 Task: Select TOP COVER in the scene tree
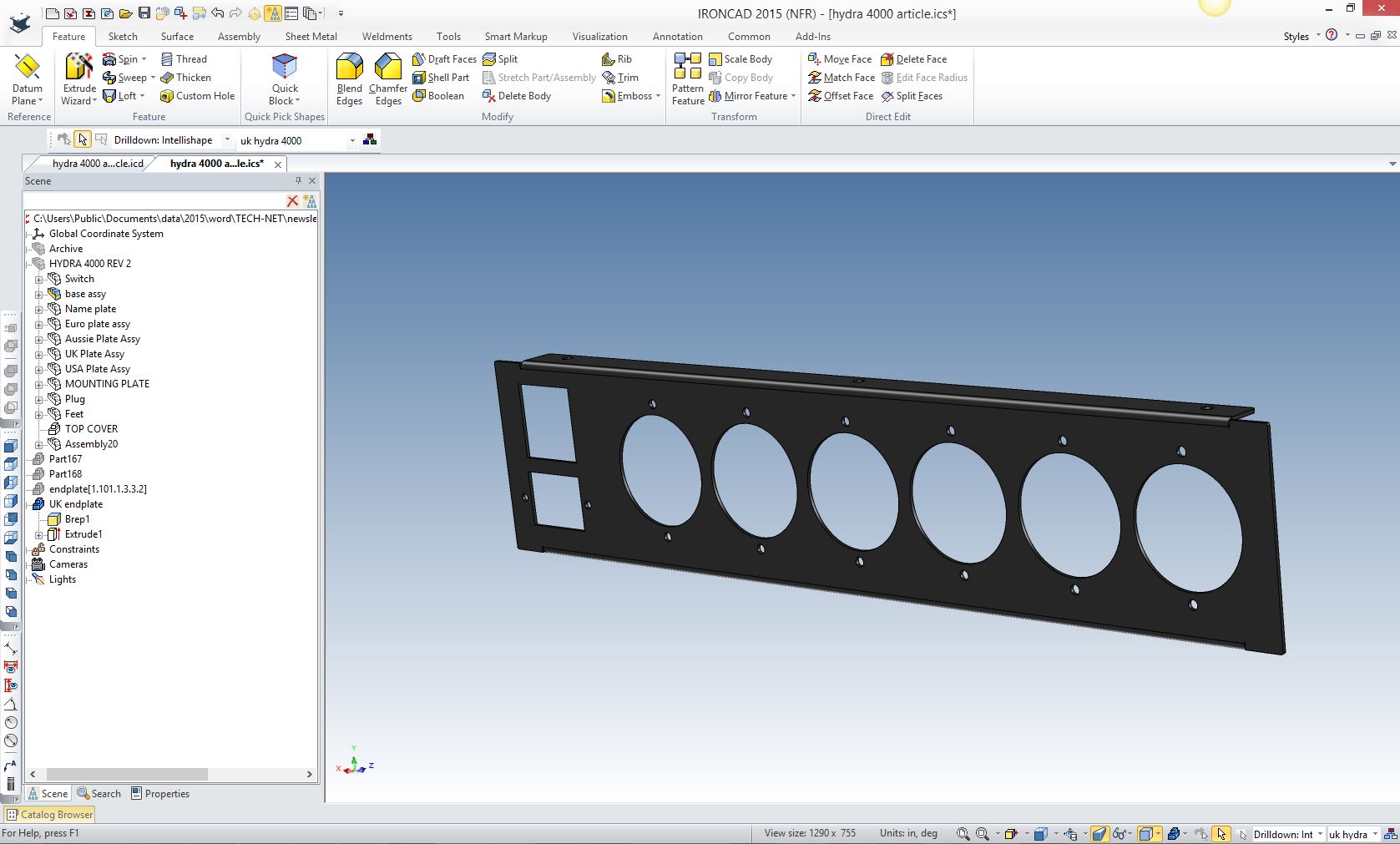(x=91, y=429)
